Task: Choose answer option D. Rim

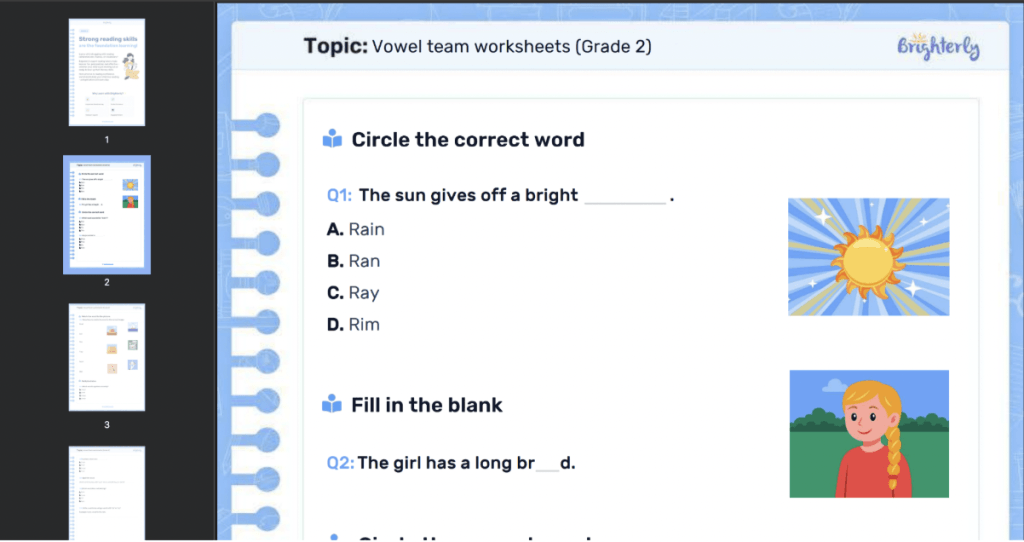Action: pos(353,325)
